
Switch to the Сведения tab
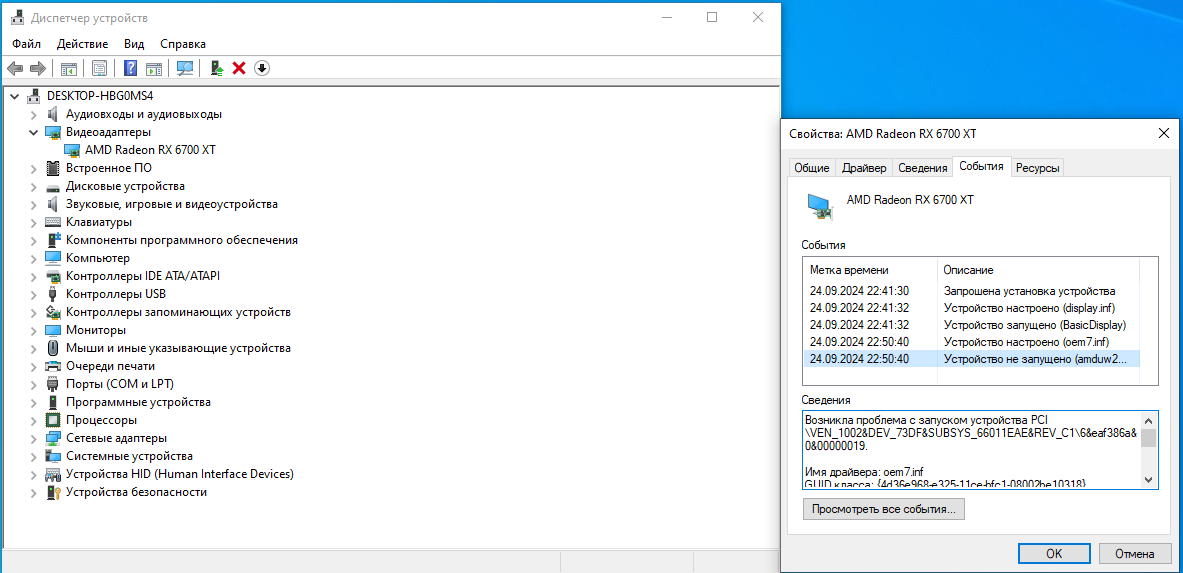pyautogui.click(x=923, y=168)
